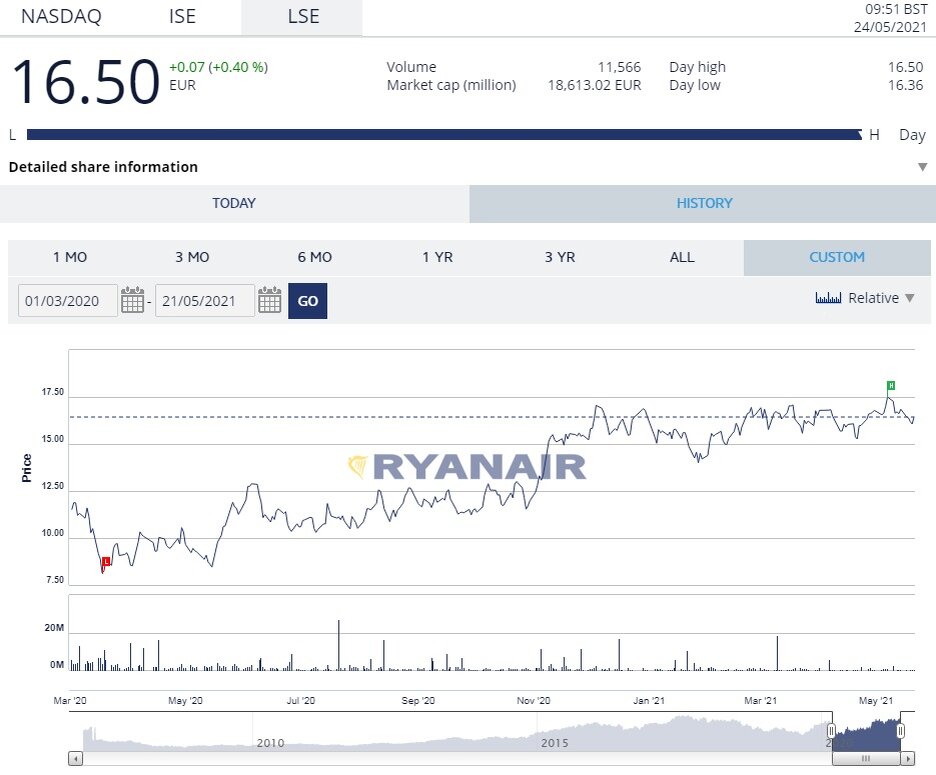936x775 pixels.
Task: Click the navigator scrollbar thumb
Action: pos(866,759)
